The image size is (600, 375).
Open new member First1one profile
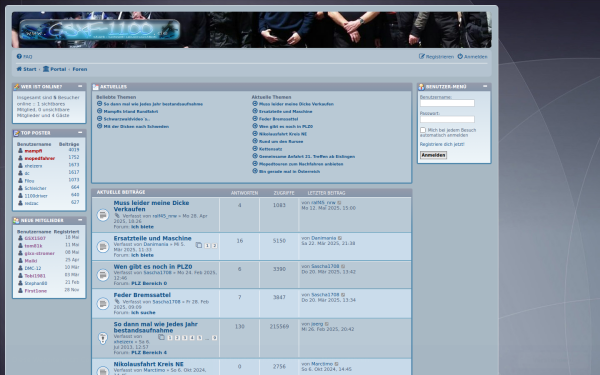pyautogui.click(x=36, y=291)
